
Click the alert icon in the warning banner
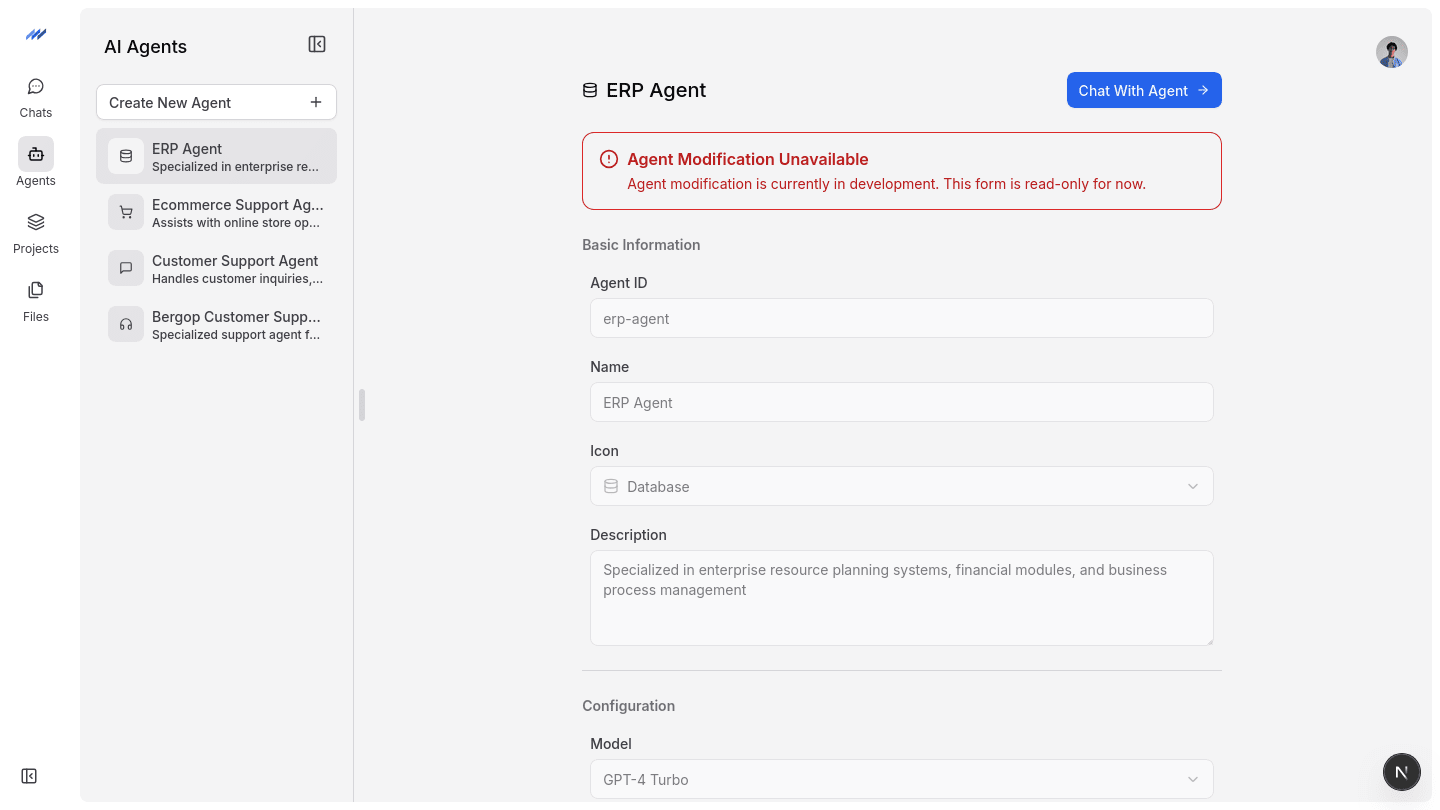(609, 159)
